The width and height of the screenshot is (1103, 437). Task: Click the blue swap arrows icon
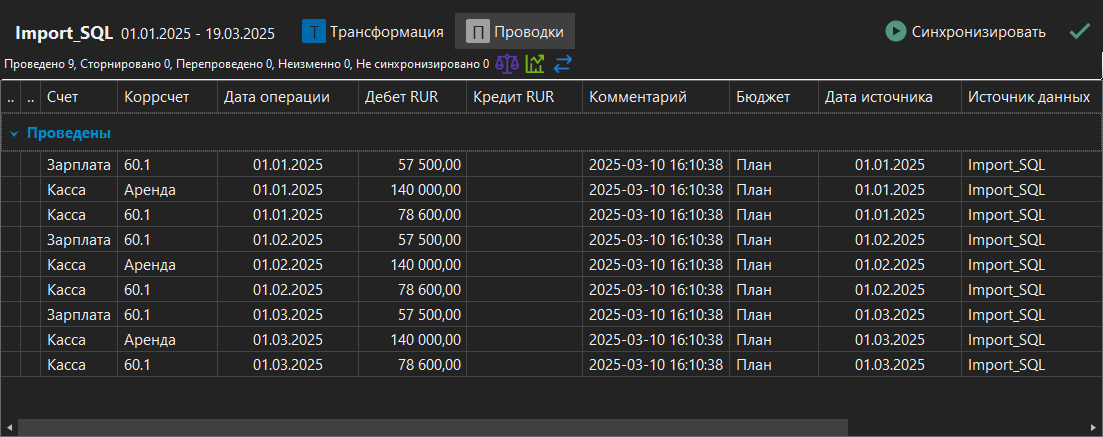coord(562,64)
